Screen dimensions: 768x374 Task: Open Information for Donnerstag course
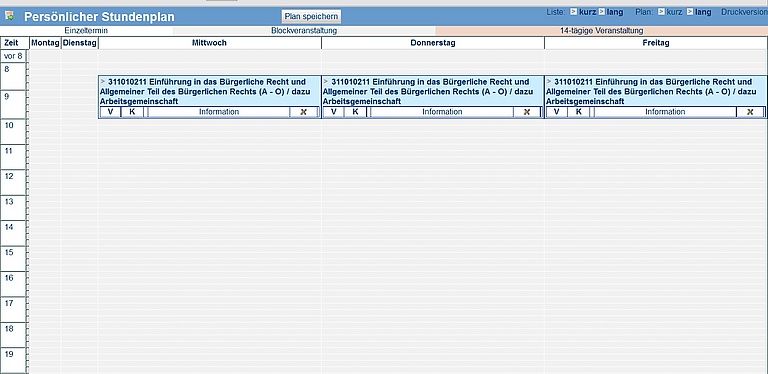(442, 112)
